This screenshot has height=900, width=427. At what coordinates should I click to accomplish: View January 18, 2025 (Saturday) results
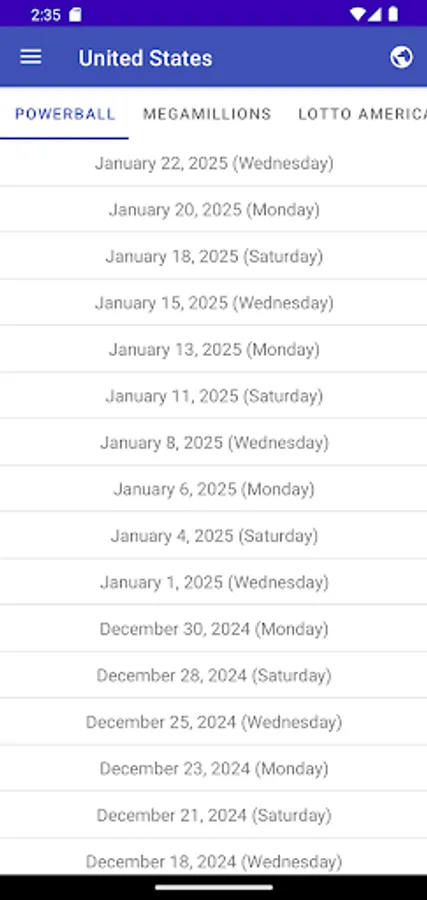pyautogui.click(x=214, y=256)
